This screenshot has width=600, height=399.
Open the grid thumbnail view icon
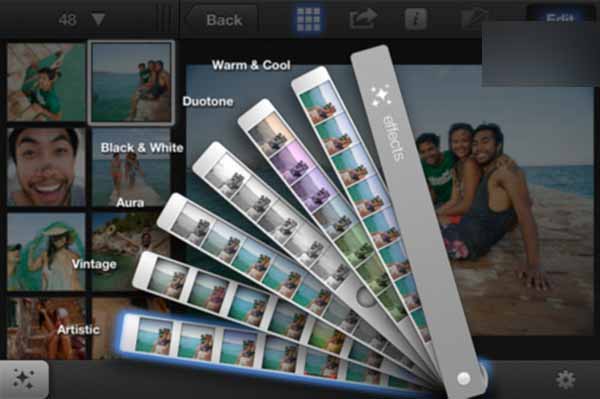tap(308, 19)
